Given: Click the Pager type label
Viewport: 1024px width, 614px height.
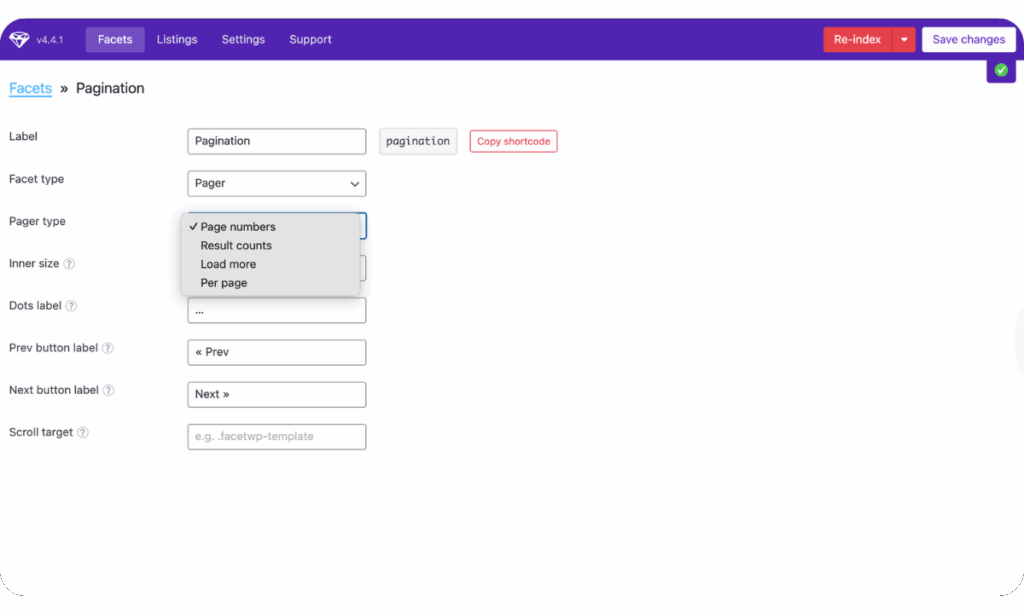Looking at the screenshot, I should pyautogui.click(x=37, y=221).
